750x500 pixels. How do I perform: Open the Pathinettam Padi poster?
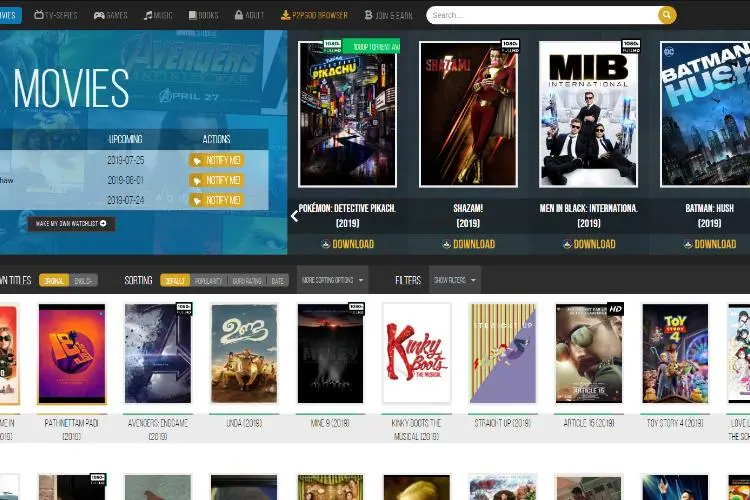pos(72,354)
